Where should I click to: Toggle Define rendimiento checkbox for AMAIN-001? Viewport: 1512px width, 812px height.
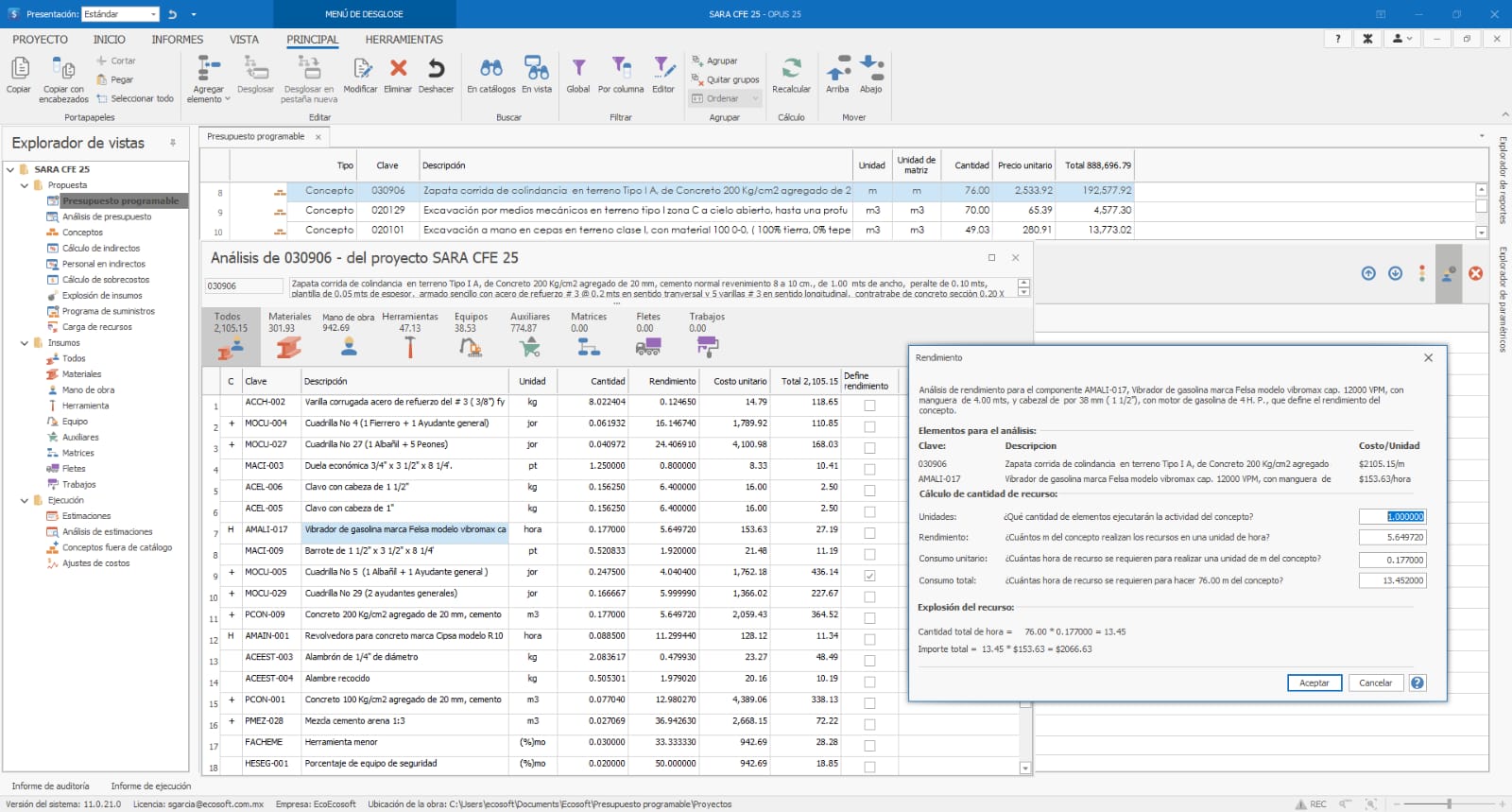click(x=869, y=639)
